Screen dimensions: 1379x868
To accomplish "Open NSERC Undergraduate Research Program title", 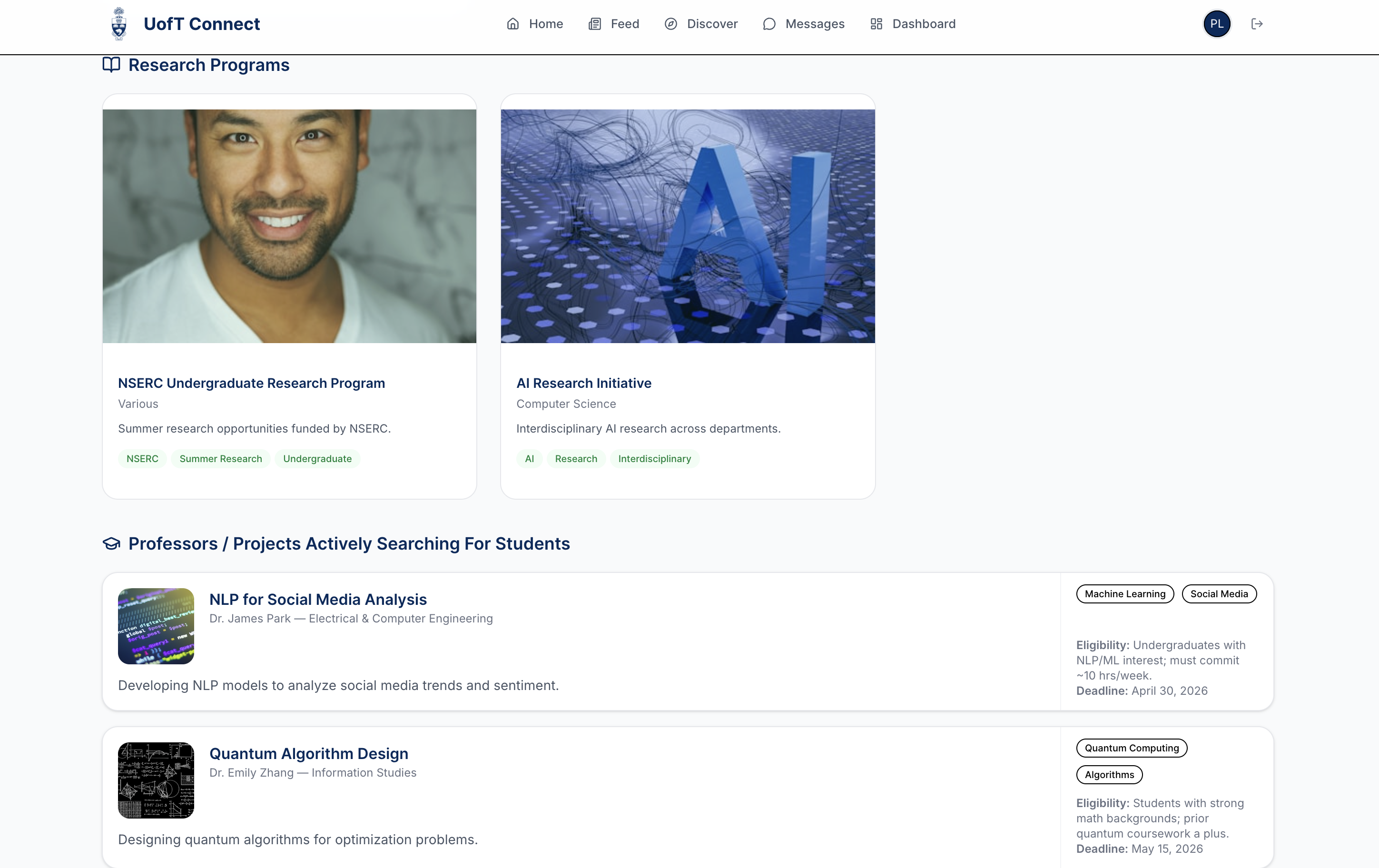I will point(251,383).
